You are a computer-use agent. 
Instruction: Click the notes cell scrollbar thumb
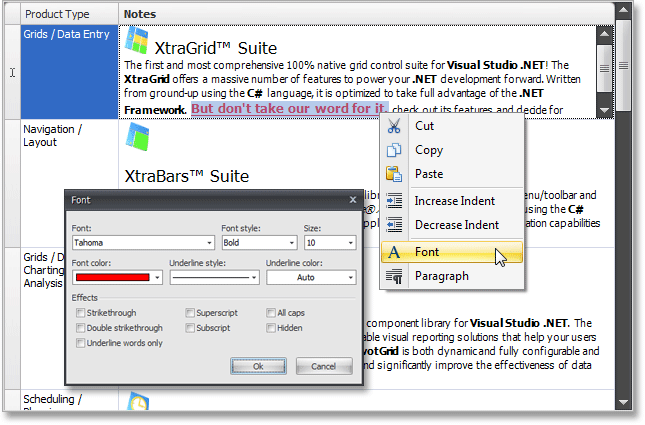coord(604,68)
